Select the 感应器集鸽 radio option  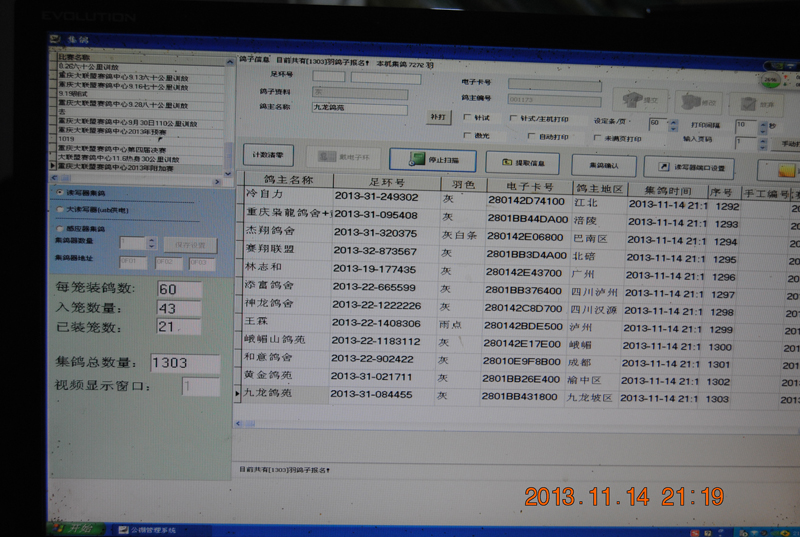(x=60, y=228)
